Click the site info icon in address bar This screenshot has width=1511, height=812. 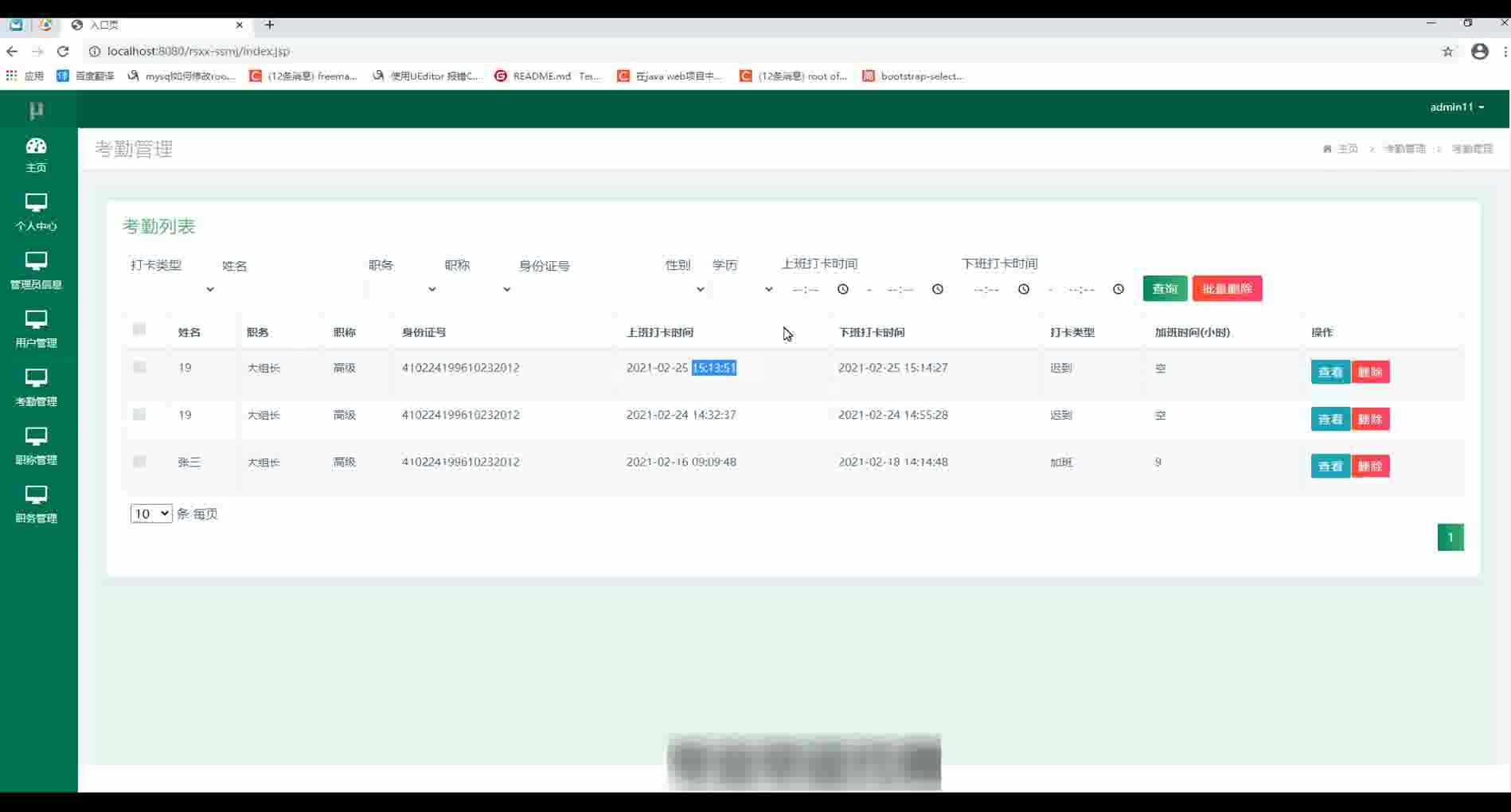click(x=94, y=51)
